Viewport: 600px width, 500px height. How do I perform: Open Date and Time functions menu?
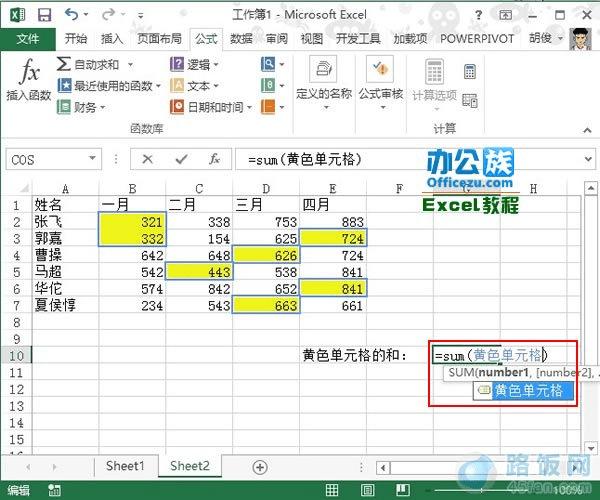pos(211,107)
